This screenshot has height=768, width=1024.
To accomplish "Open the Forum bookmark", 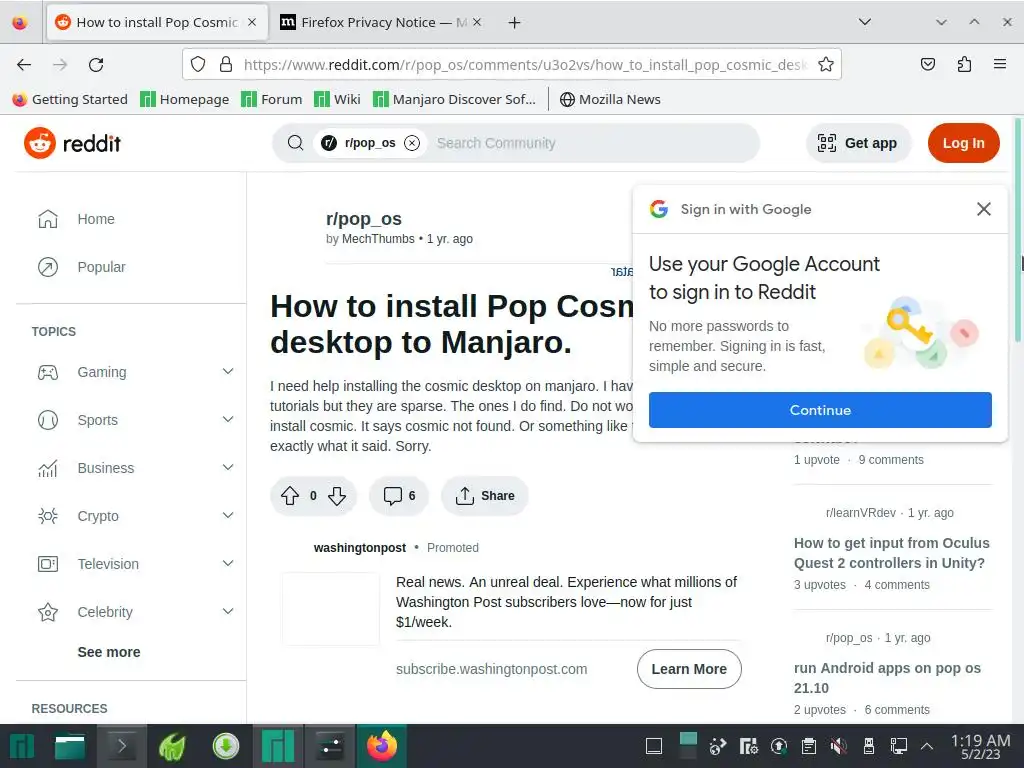I will coord(272,99).
